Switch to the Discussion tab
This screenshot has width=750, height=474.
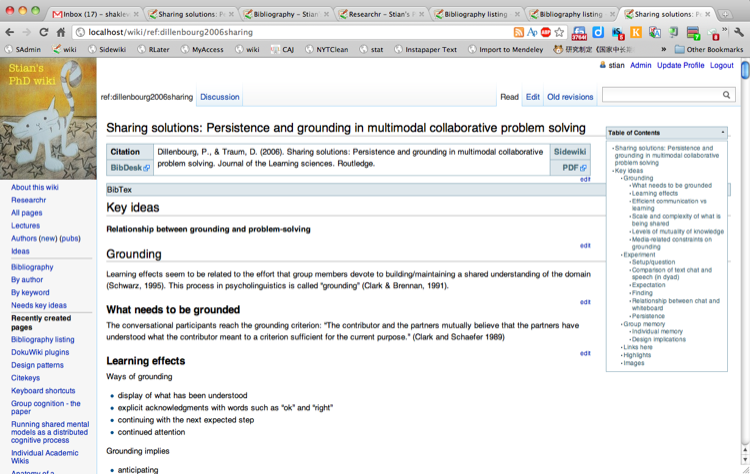[220, 97]
